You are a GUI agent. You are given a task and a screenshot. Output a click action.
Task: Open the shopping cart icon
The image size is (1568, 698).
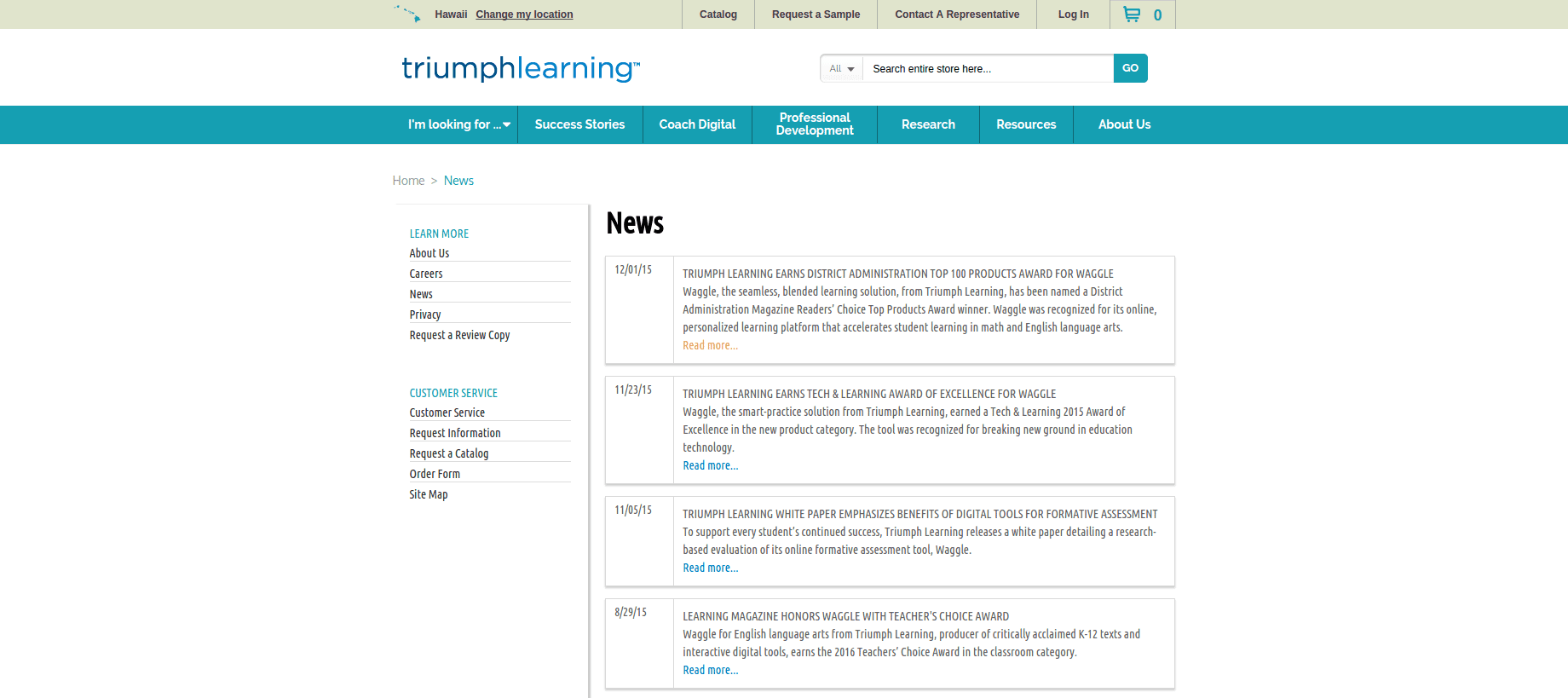coord(1132,14)
